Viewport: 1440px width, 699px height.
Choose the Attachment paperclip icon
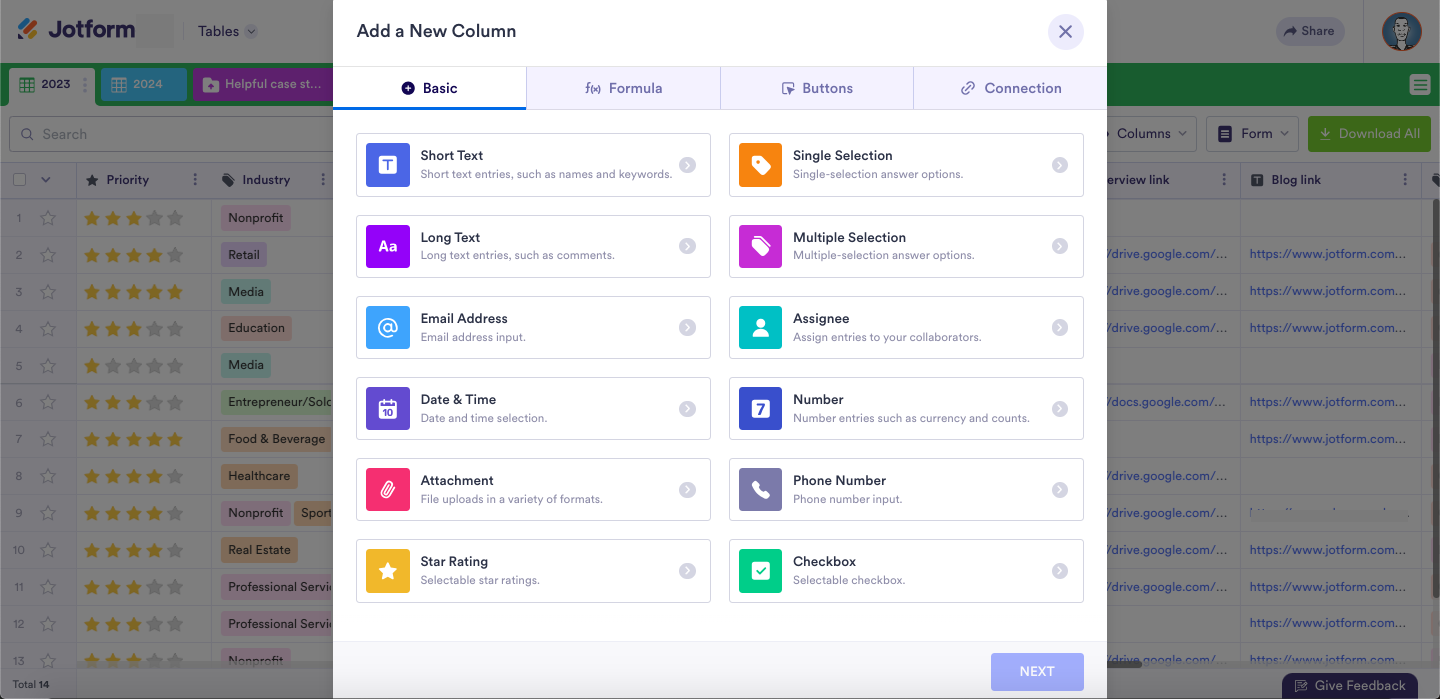[388, 490]
